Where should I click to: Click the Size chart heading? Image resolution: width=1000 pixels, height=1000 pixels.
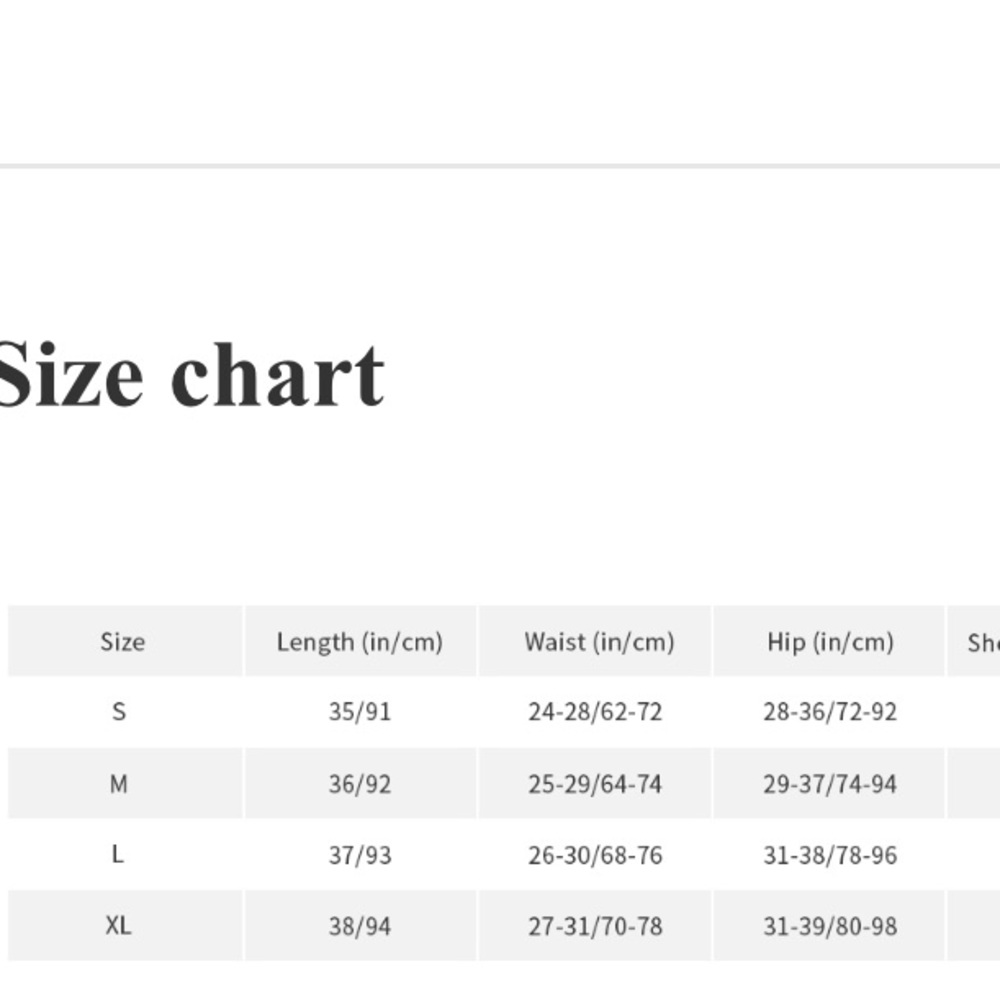(191, 375)
